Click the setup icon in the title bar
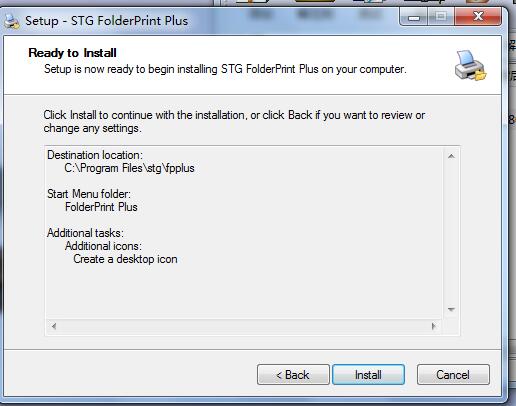This screenshot has height=406, width=516. [x=12, y=21]
